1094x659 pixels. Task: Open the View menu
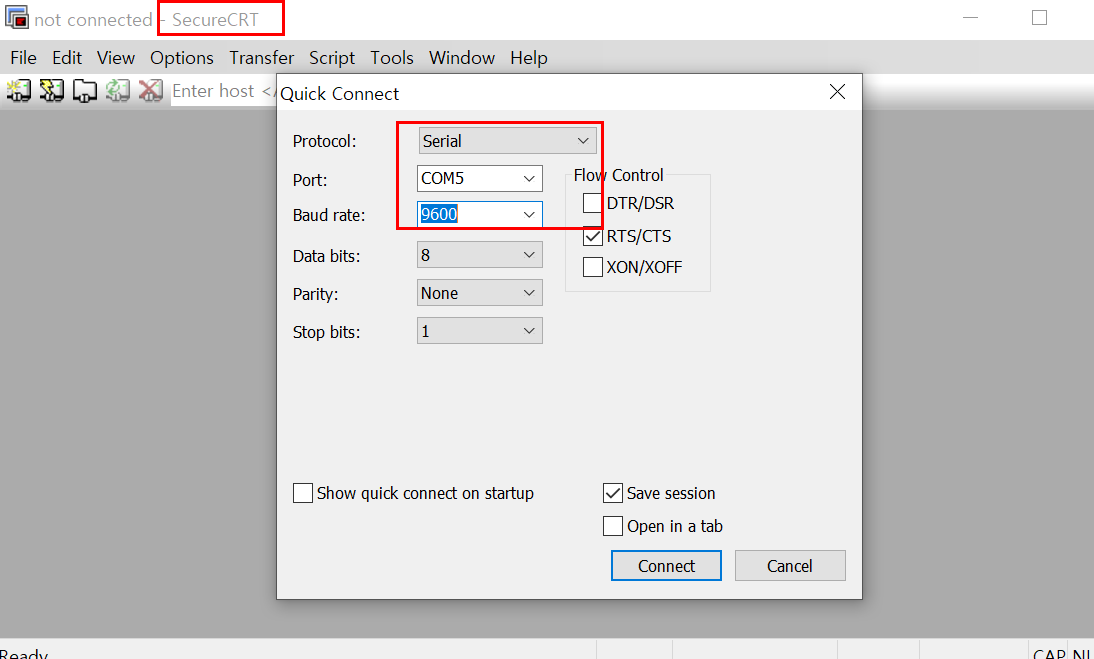coord(115,58)
